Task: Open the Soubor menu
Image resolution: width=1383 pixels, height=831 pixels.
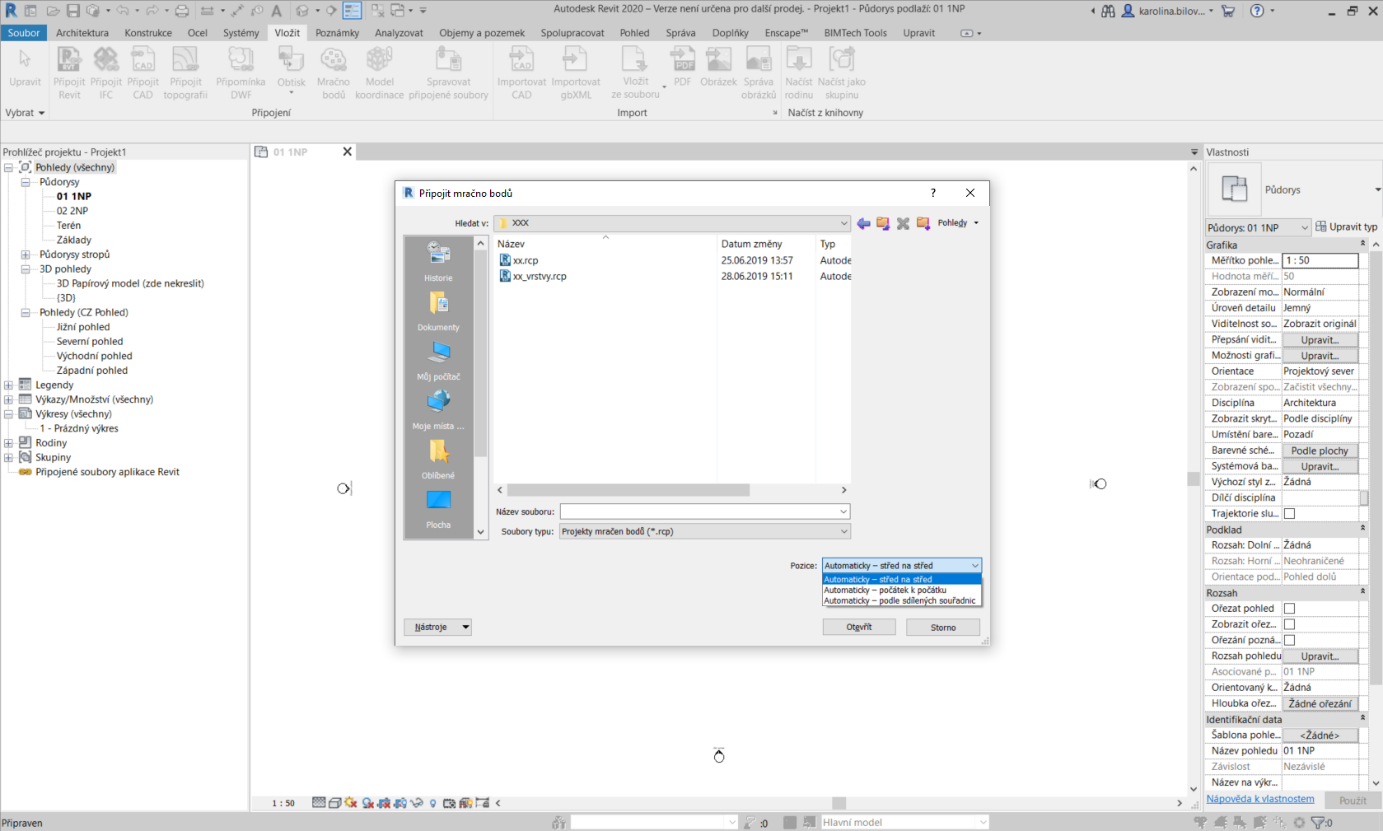Action: tap(23, 32)
